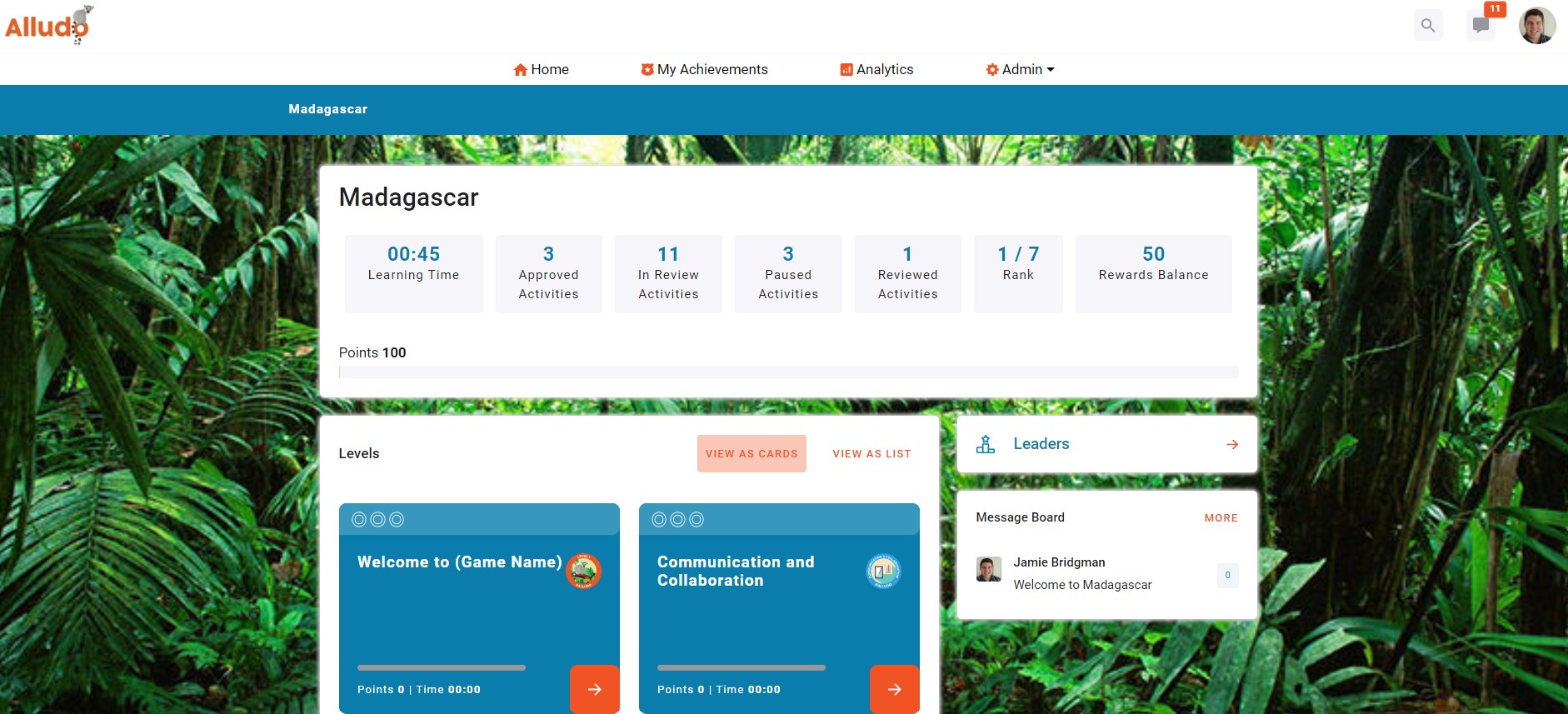The width and height of the screenshot is (1568, 714).
Task: Open Jamie Bridgman's name in Message Board
Action: click(x=1059, y=562)
